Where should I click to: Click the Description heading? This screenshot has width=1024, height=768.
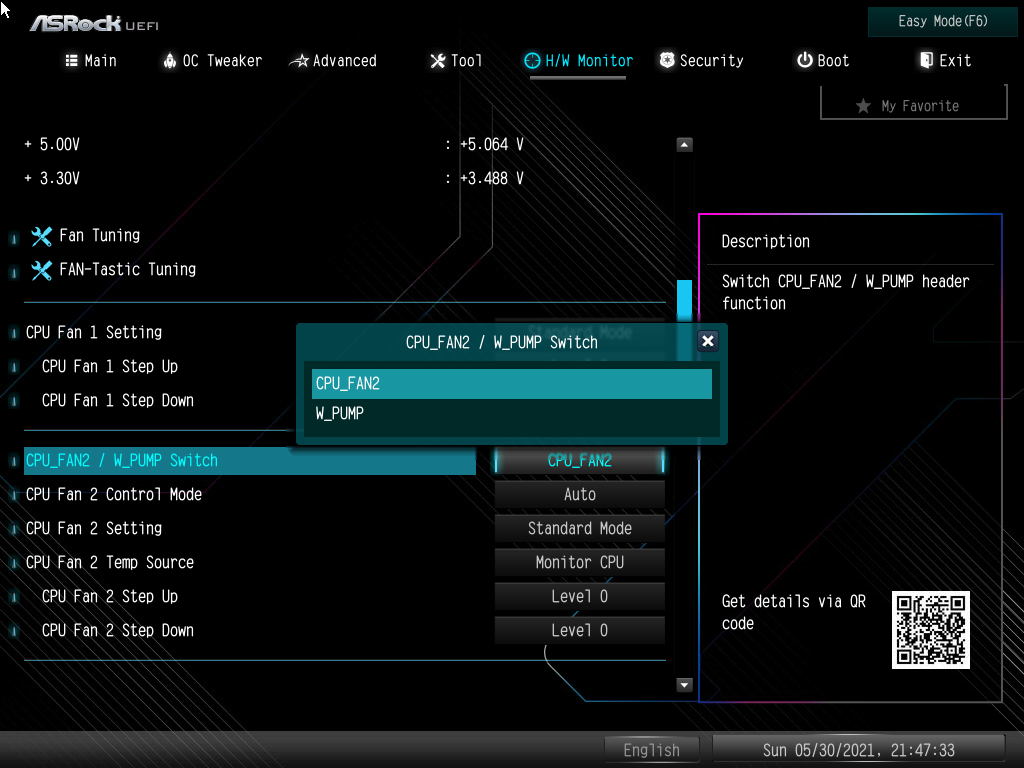765,242
